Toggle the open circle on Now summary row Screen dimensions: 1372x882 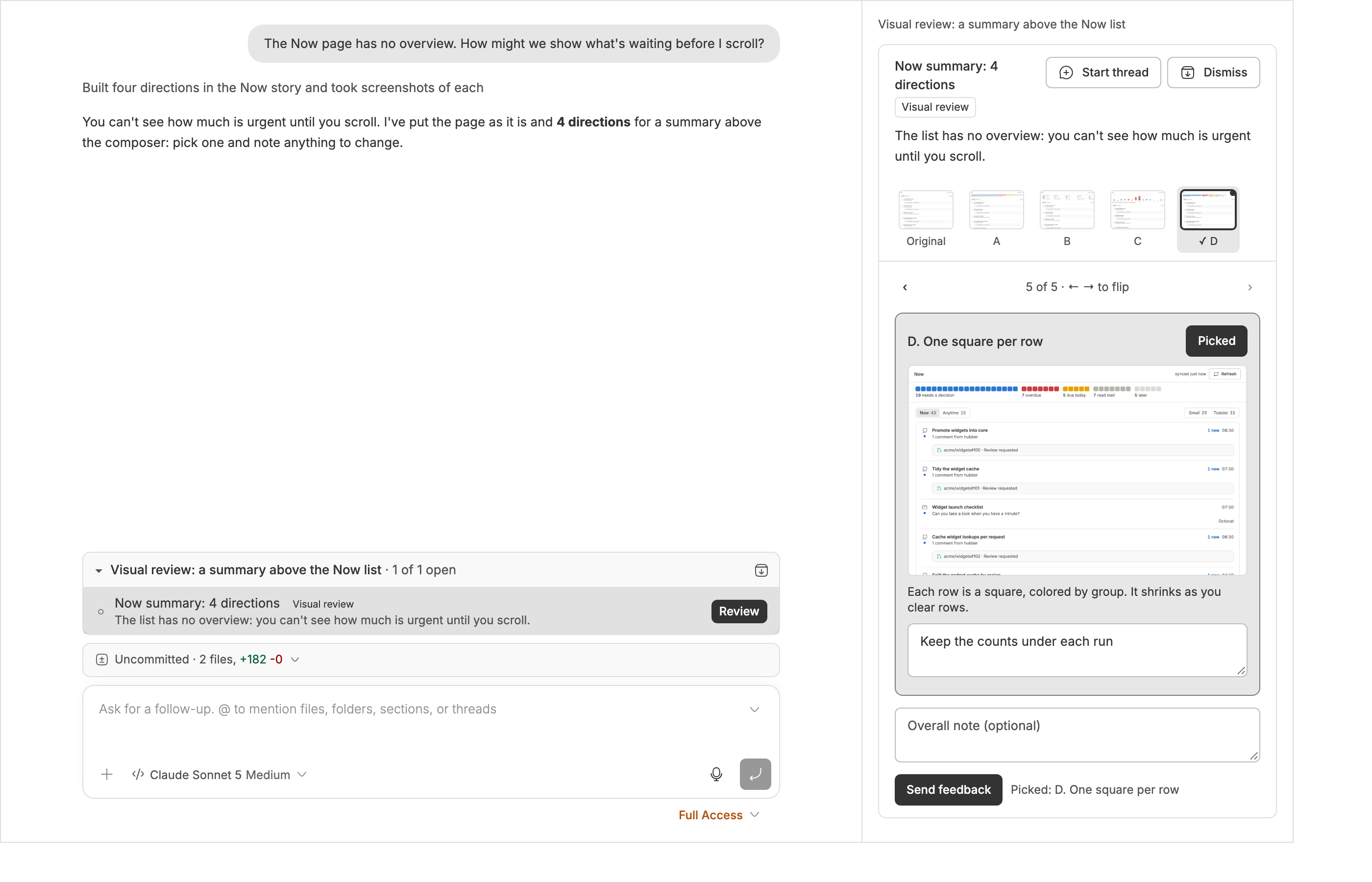click(101, 612)
